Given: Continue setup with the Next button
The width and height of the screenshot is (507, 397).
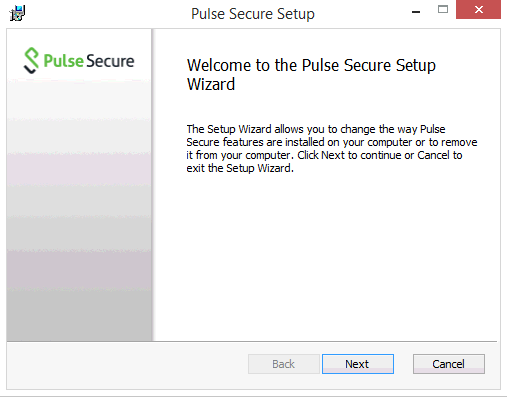Looking at the screenshot, I should (x=358, y=364).
